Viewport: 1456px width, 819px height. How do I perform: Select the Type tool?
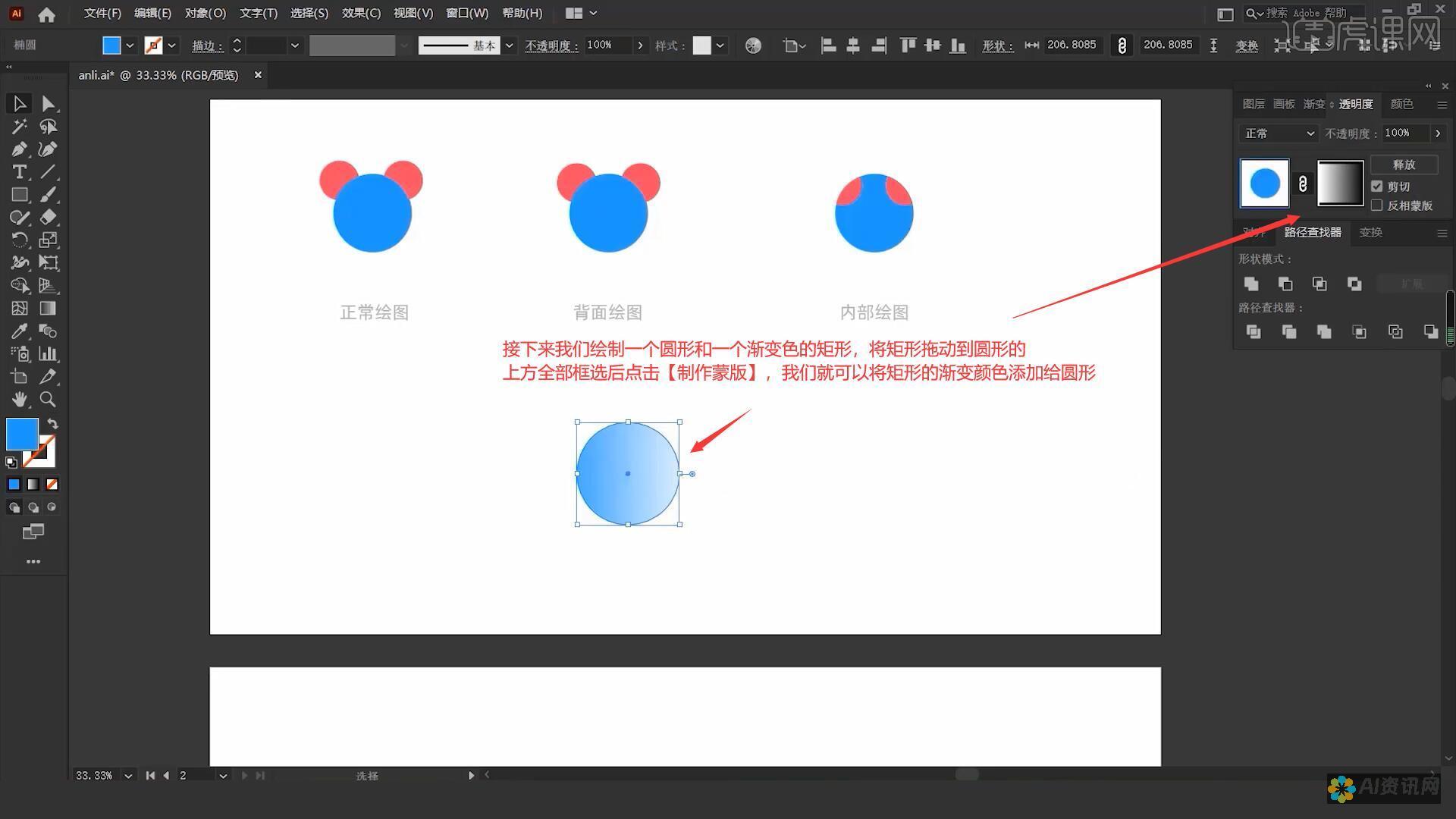pyautogui.click(x=18, y=171)
